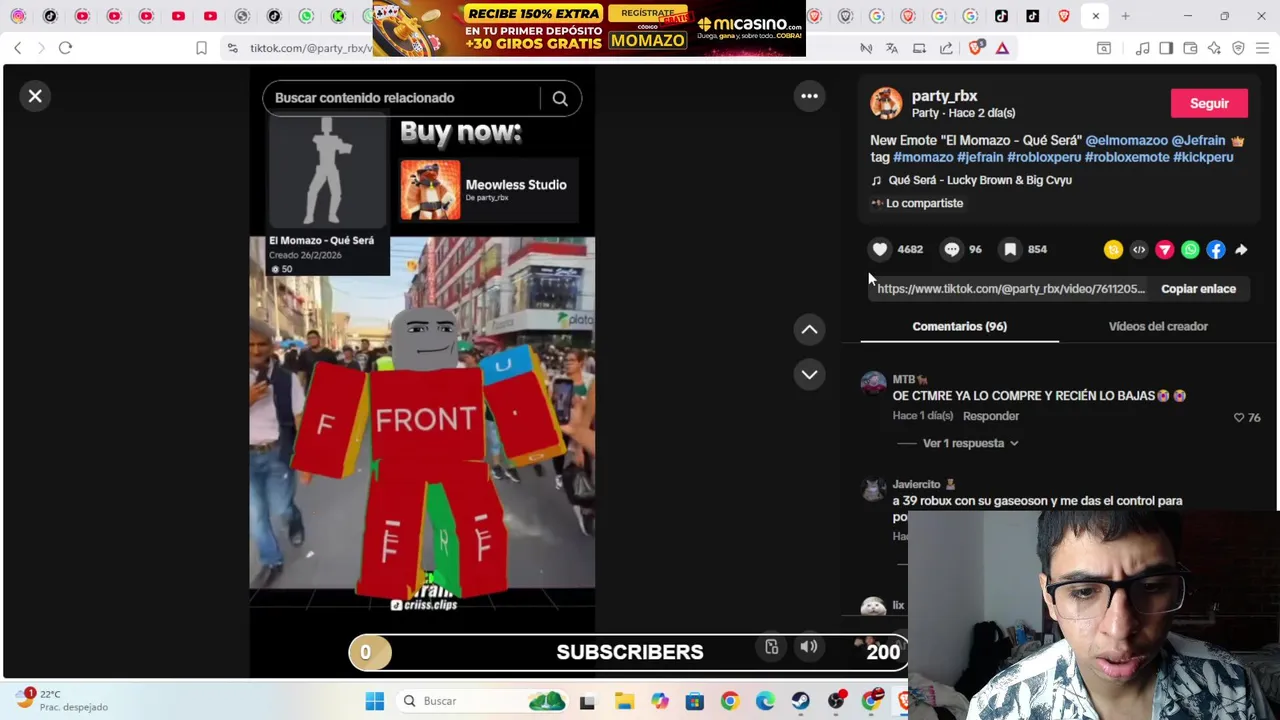Close the TikTok video viewer
This screenshot has width=1280, height=720.
(x=35, y=96)
